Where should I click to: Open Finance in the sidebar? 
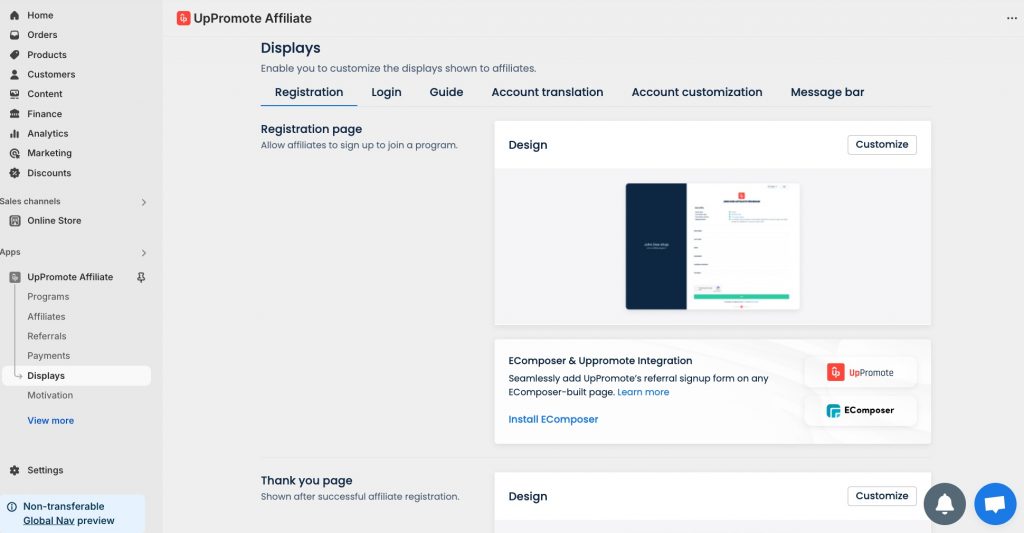(x=44, y=114)
